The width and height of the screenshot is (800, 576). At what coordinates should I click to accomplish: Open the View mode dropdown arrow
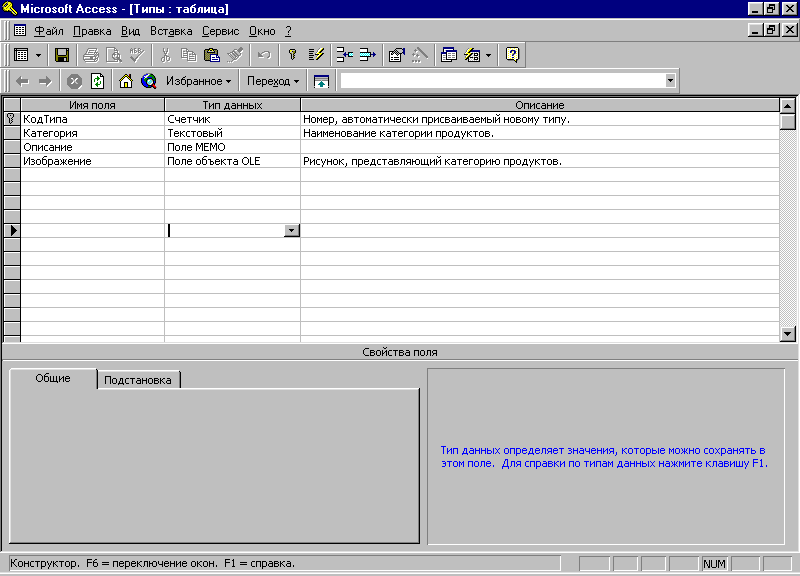38,55
